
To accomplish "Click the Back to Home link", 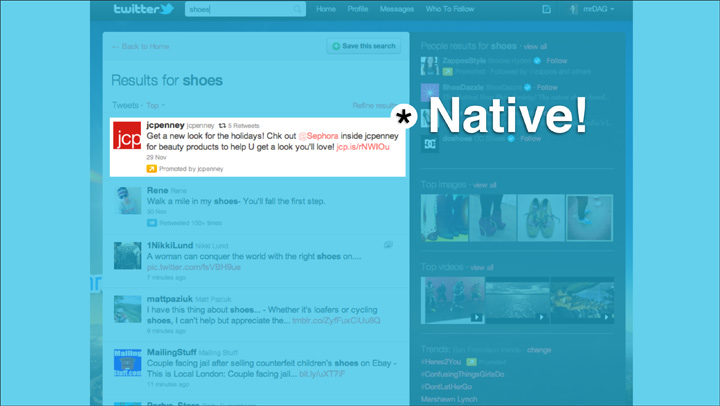I will (141, 46).
